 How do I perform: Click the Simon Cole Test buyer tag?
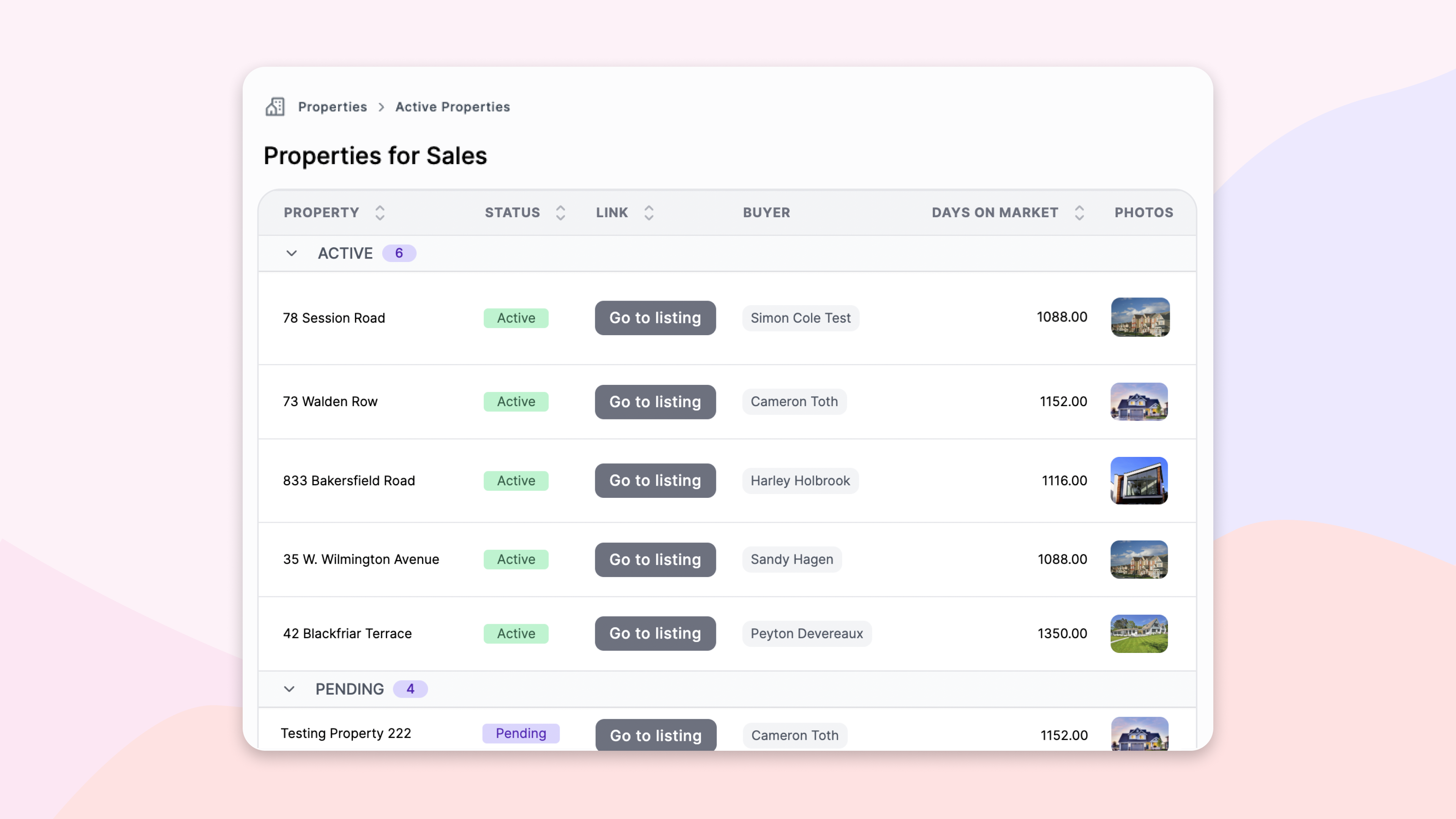pos(800,318)
